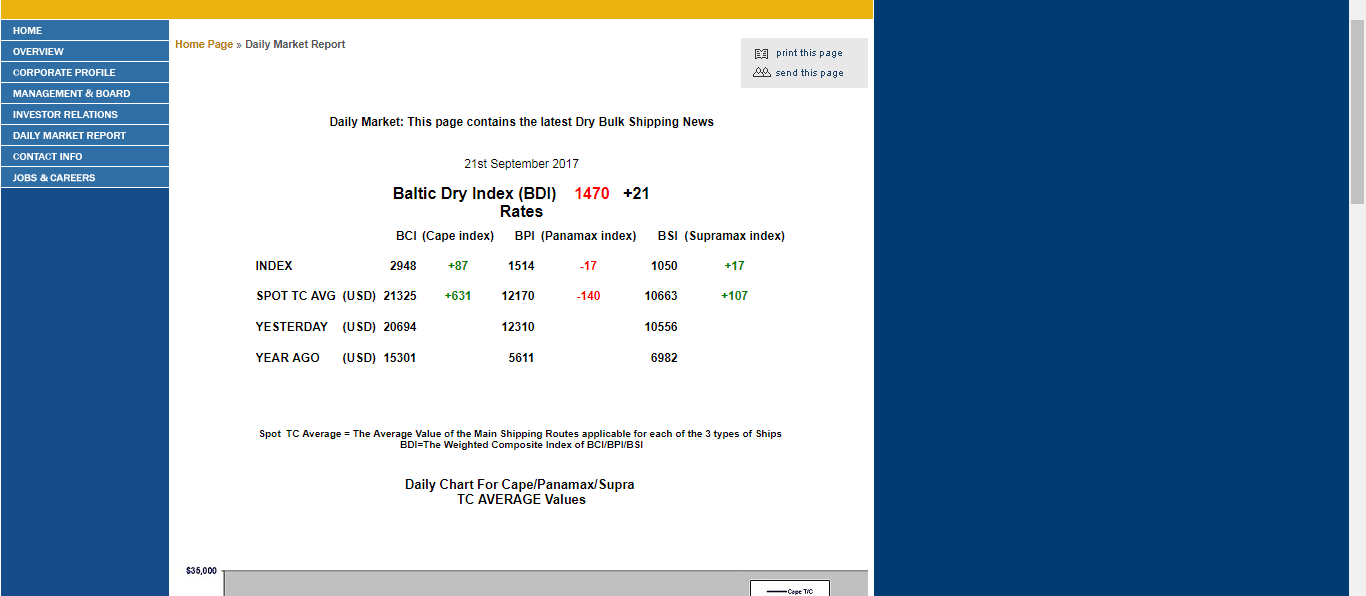Click the $35,000 chart axis label

(x=201, y=571)
